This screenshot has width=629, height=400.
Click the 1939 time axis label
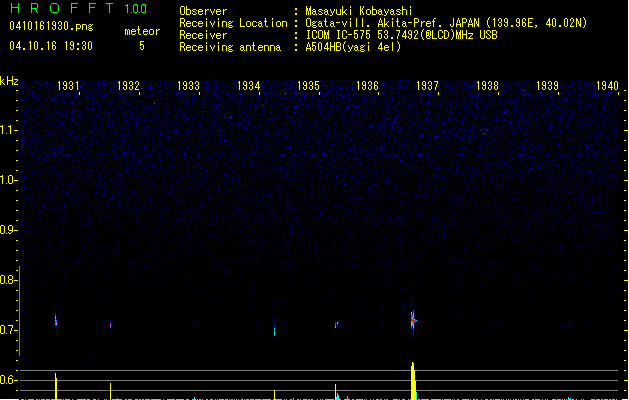(x=547, y=86)
